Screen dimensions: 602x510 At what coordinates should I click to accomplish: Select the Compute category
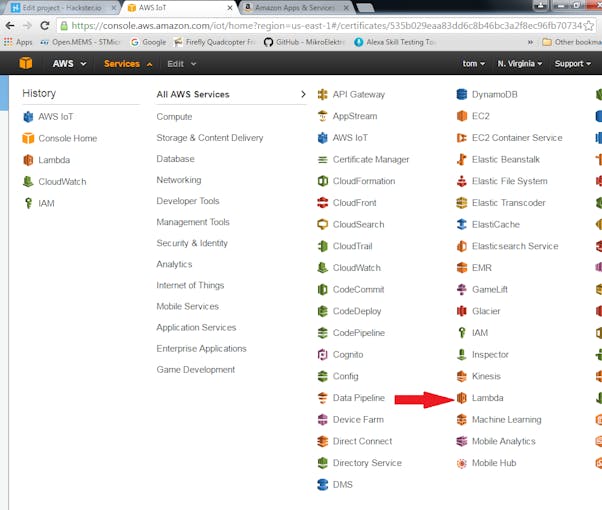click(174, 117)
